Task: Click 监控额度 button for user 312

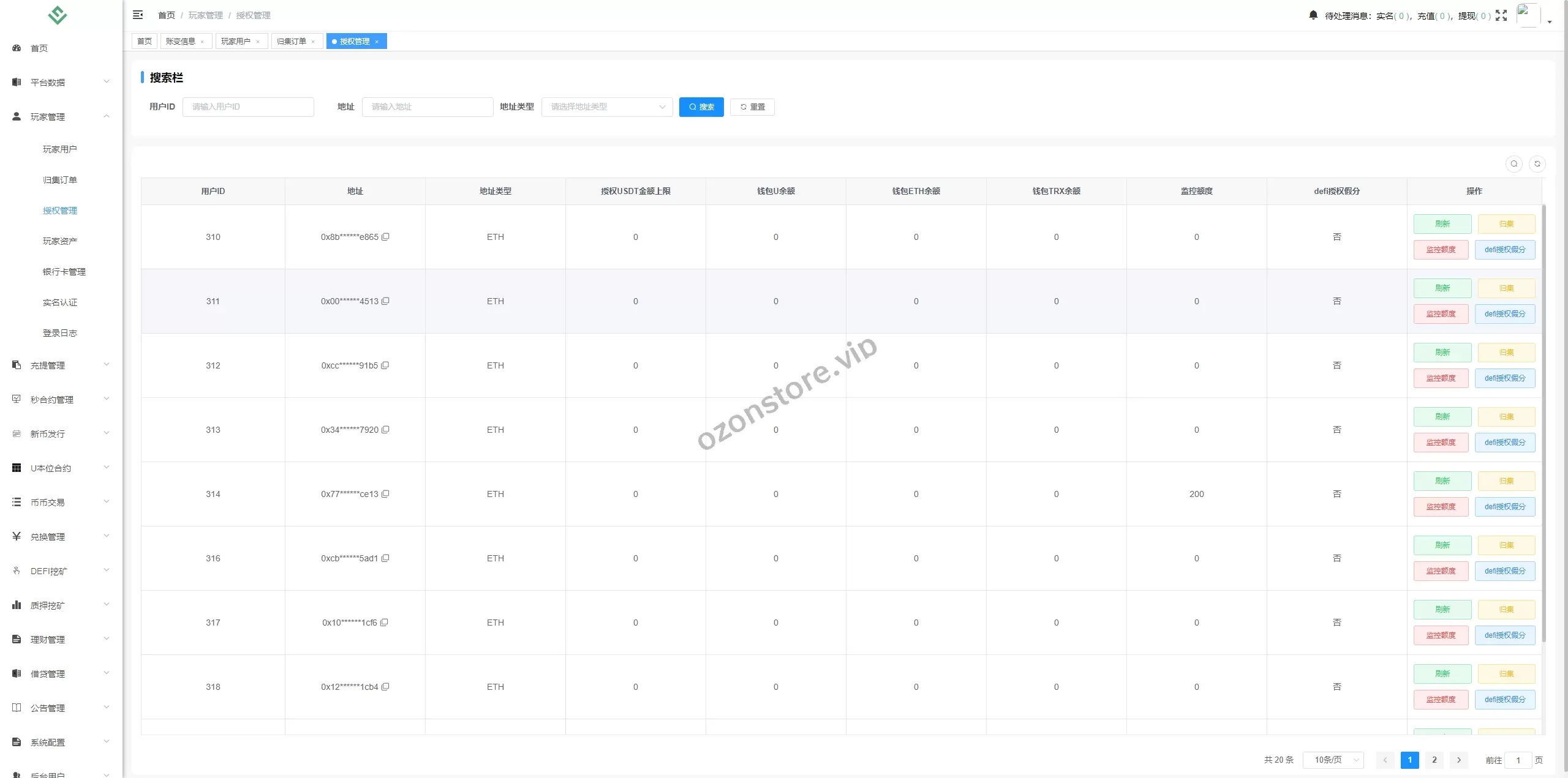Action: 1441,378
